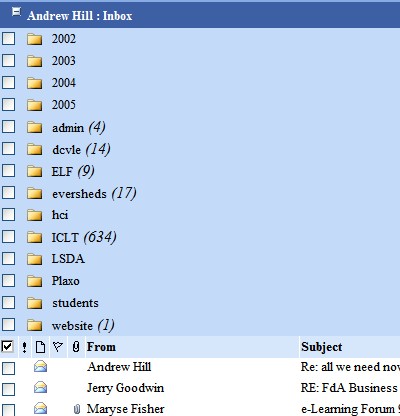Collapse the Andrew Hill Inbox folder list
This screenshot has height=416, width=400.
pyautogui.click(x=16, y=12)
